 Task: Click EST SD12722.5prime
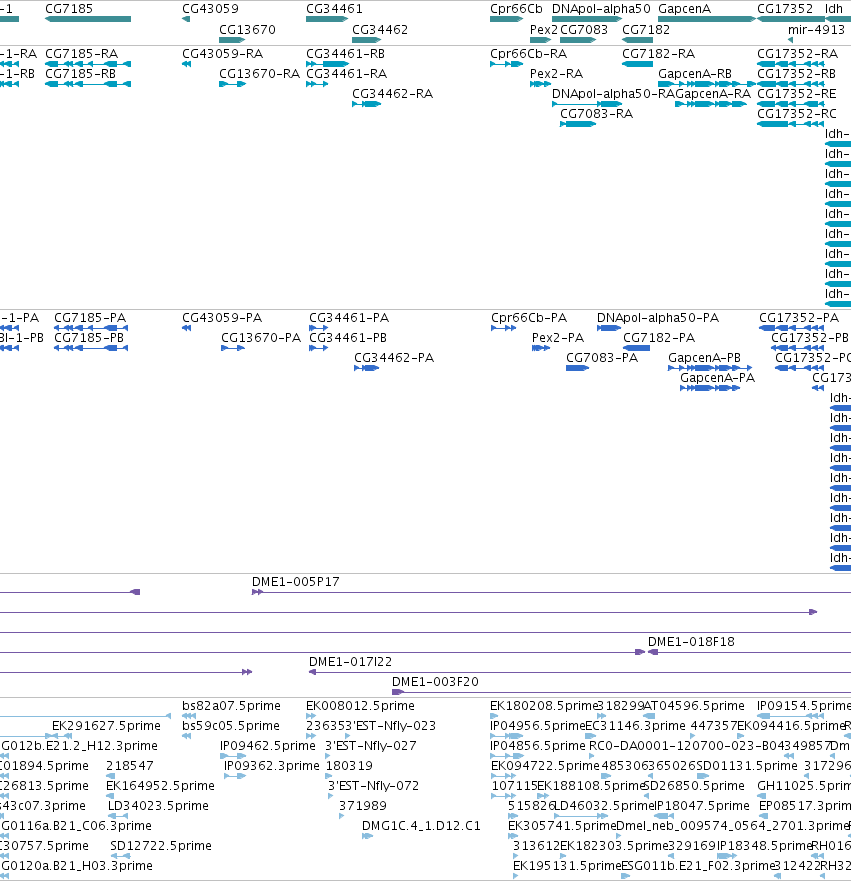click(x=161, y=846)
